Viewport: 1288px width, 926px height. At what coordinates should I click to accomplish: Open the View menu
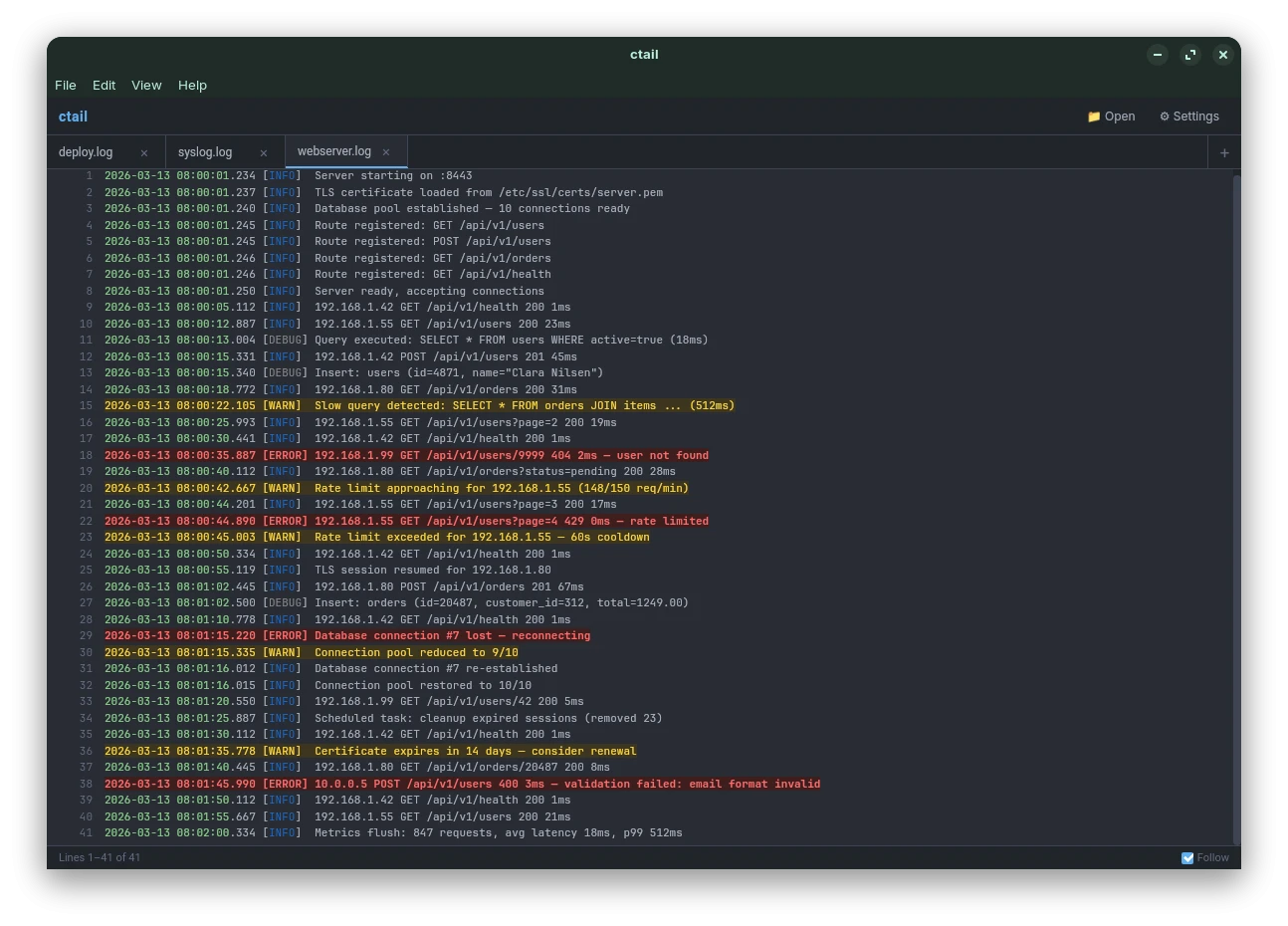[x=146, y=86]
